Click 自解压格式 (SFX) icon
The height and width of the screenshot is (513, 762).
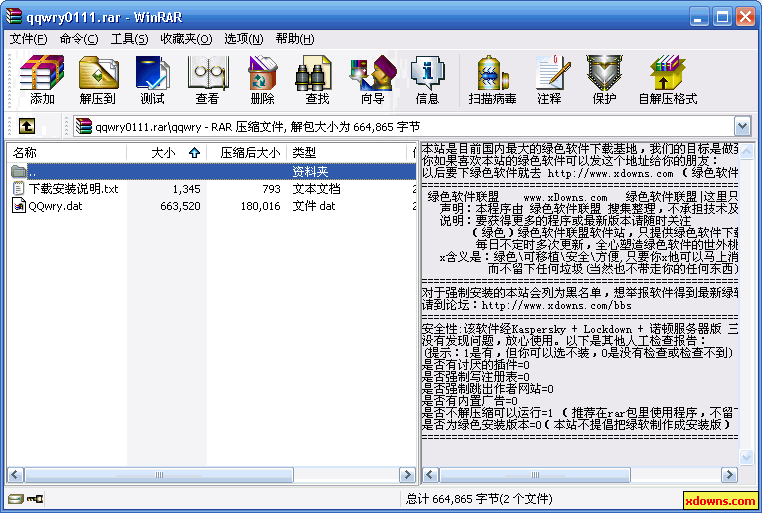tap(668, 80)
